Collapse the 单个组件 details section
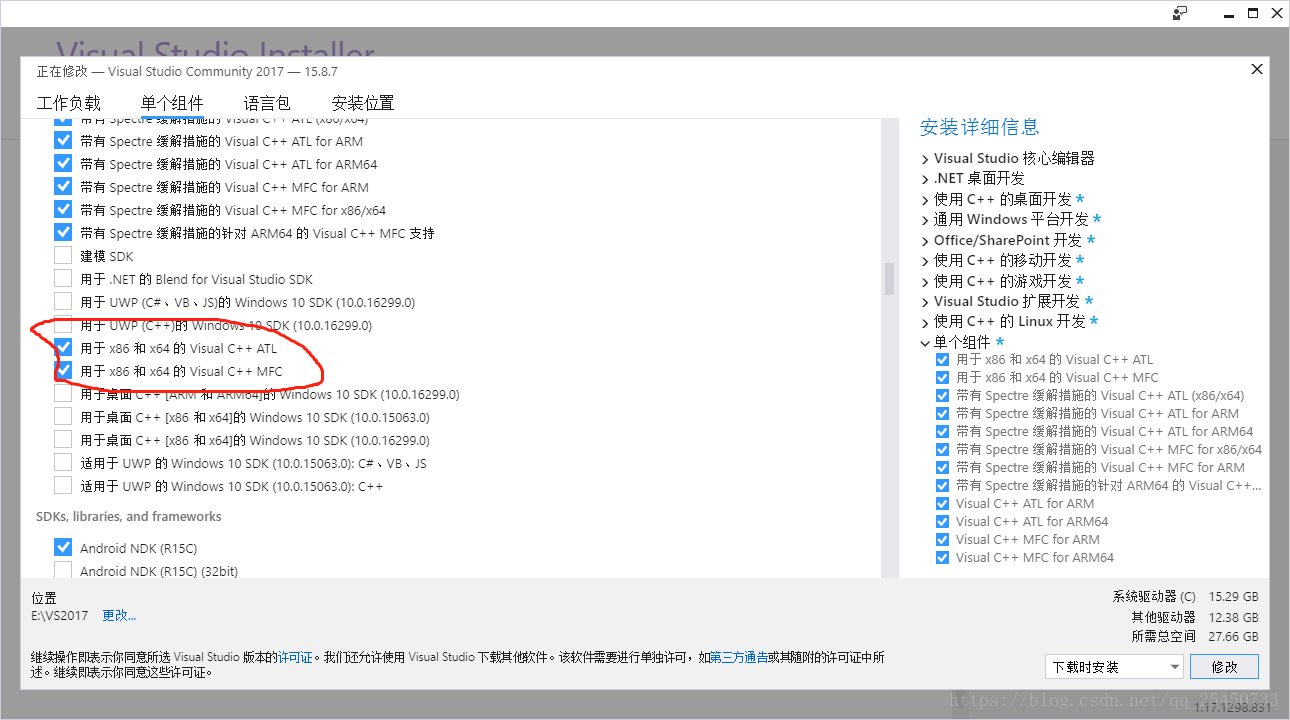1290x720 pixels. [x=925, y=342]
